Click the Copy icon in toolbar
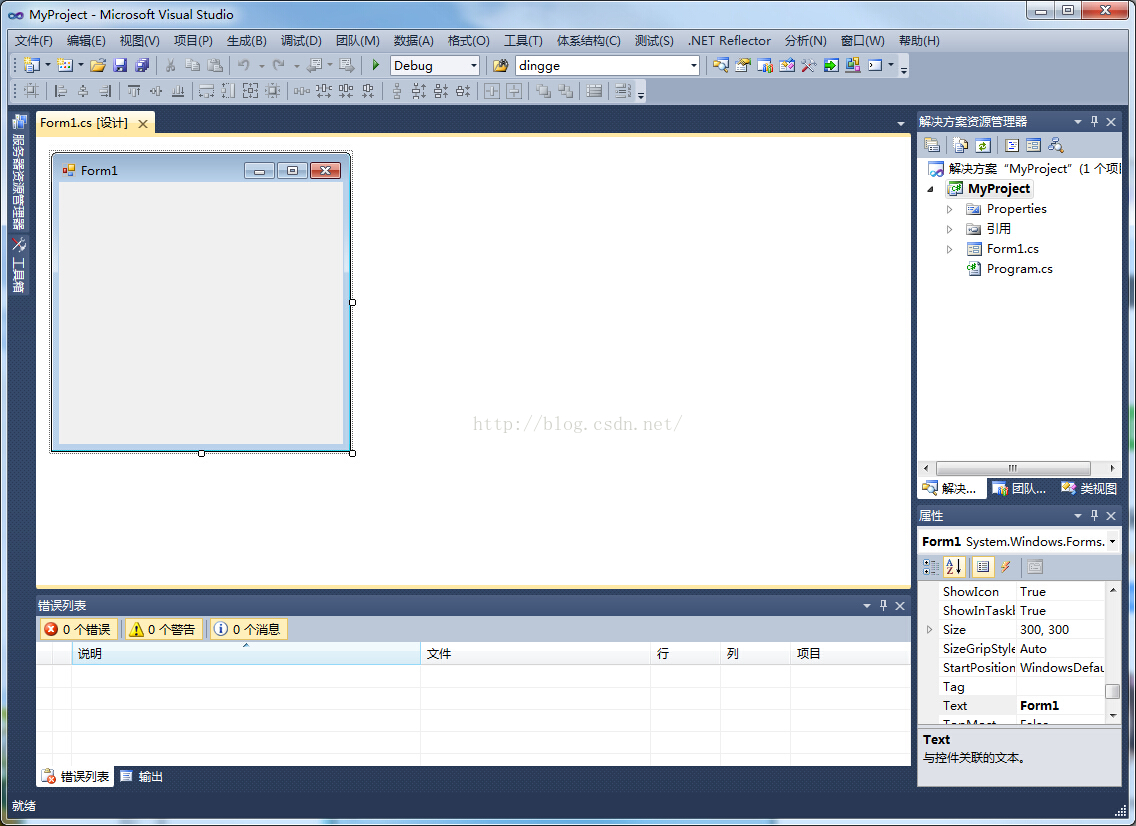Image resolution: width=1136 pixels, height=826 pixels. click(x=192, y=65)
